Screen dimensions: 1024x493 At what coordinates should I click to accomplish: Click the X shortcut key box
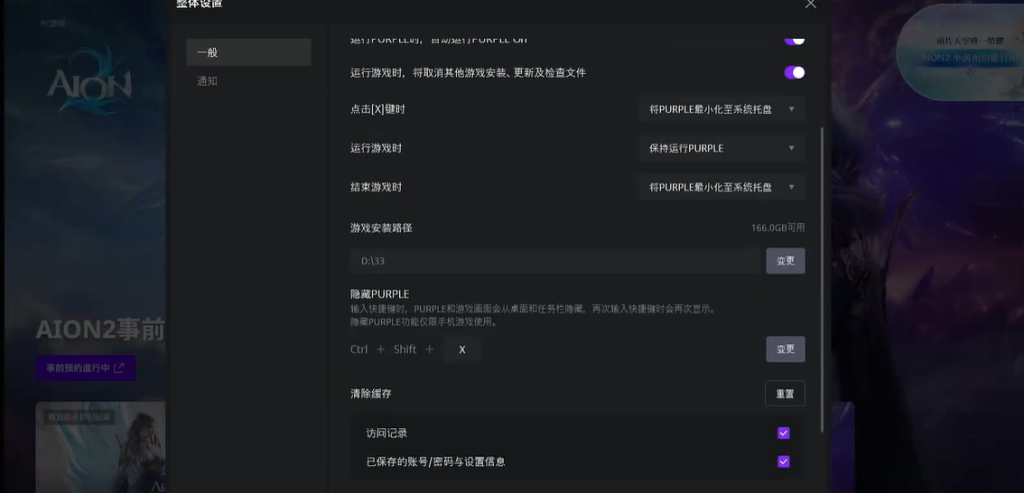click(461, 349)
